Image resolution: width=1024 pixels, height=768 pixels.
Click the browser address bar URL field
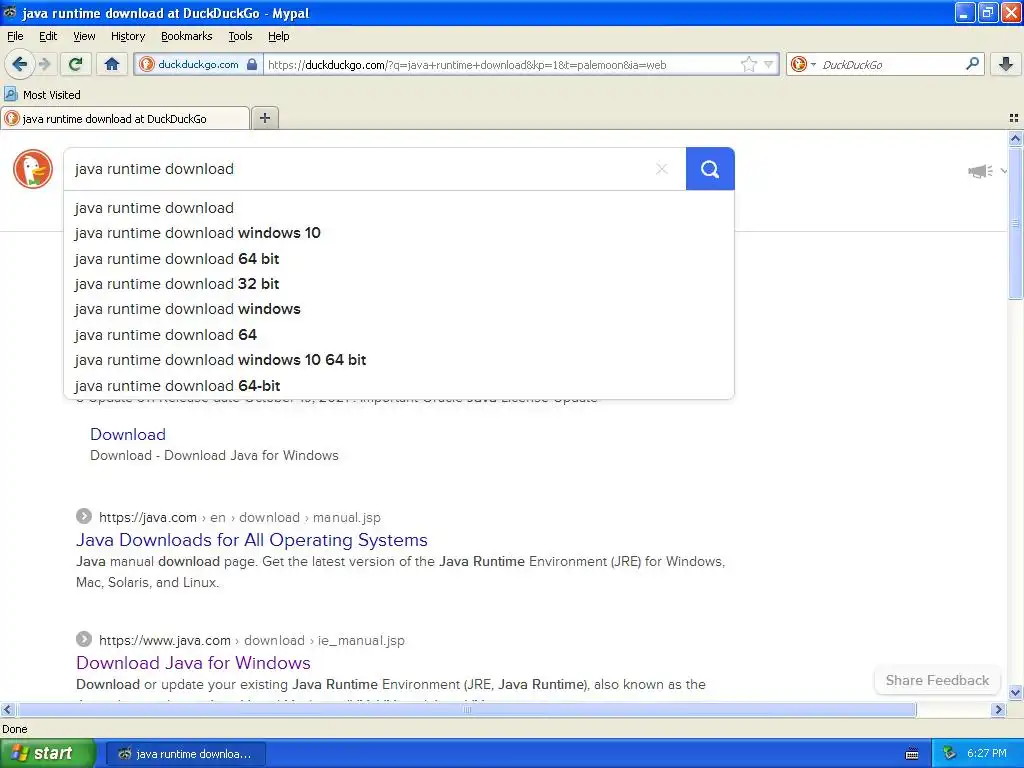coord(502,65)
